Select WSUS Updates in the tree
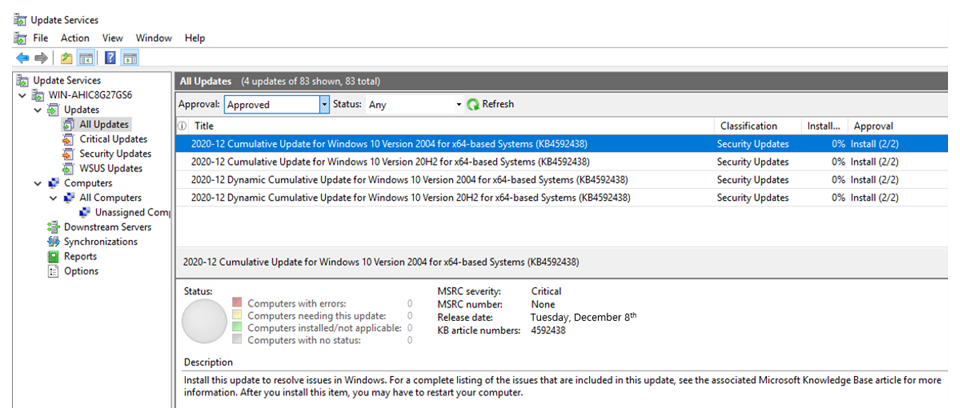The image size is (960, 420). [111, 168]
